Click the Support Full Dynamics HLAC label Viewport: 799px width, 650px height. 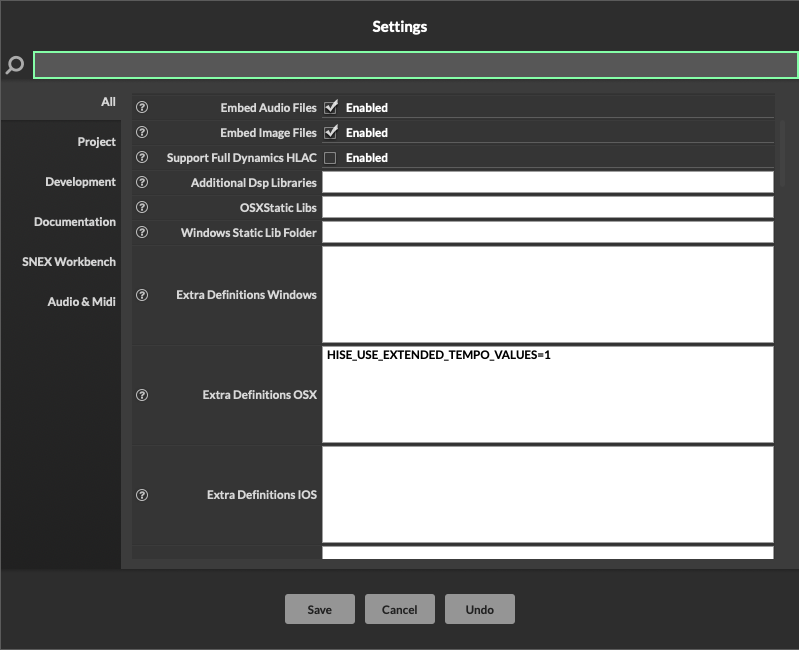pos(242,157)
